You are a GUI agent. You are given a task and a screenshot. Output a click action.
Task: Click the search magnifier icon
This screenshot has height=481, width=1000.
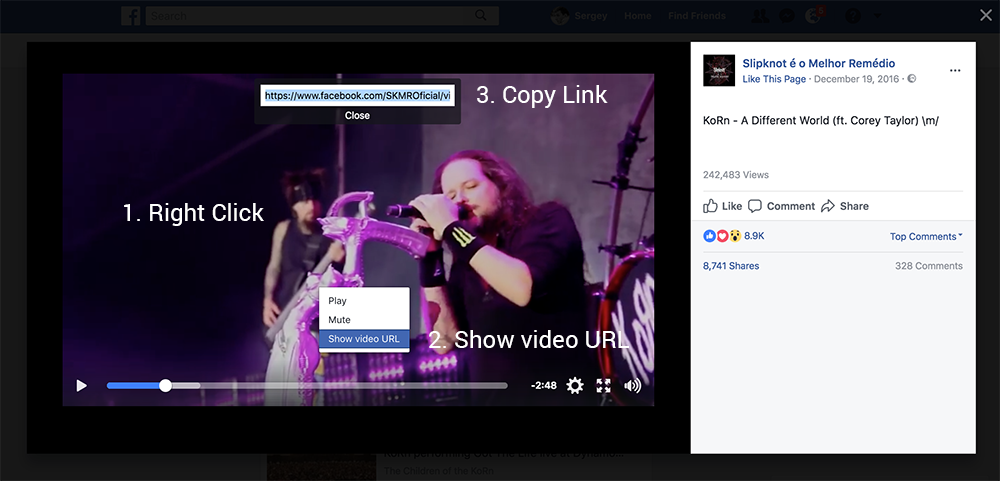[x=482, y=16]
